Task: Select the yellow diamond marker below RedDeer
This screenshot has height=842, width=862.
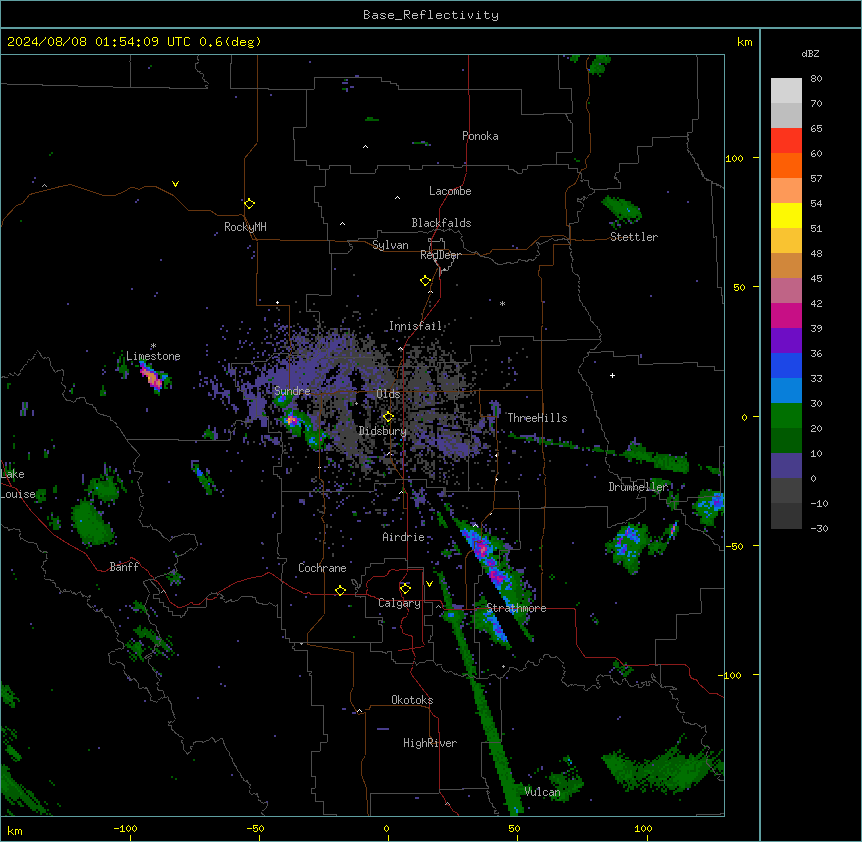Action: (425, 281)
